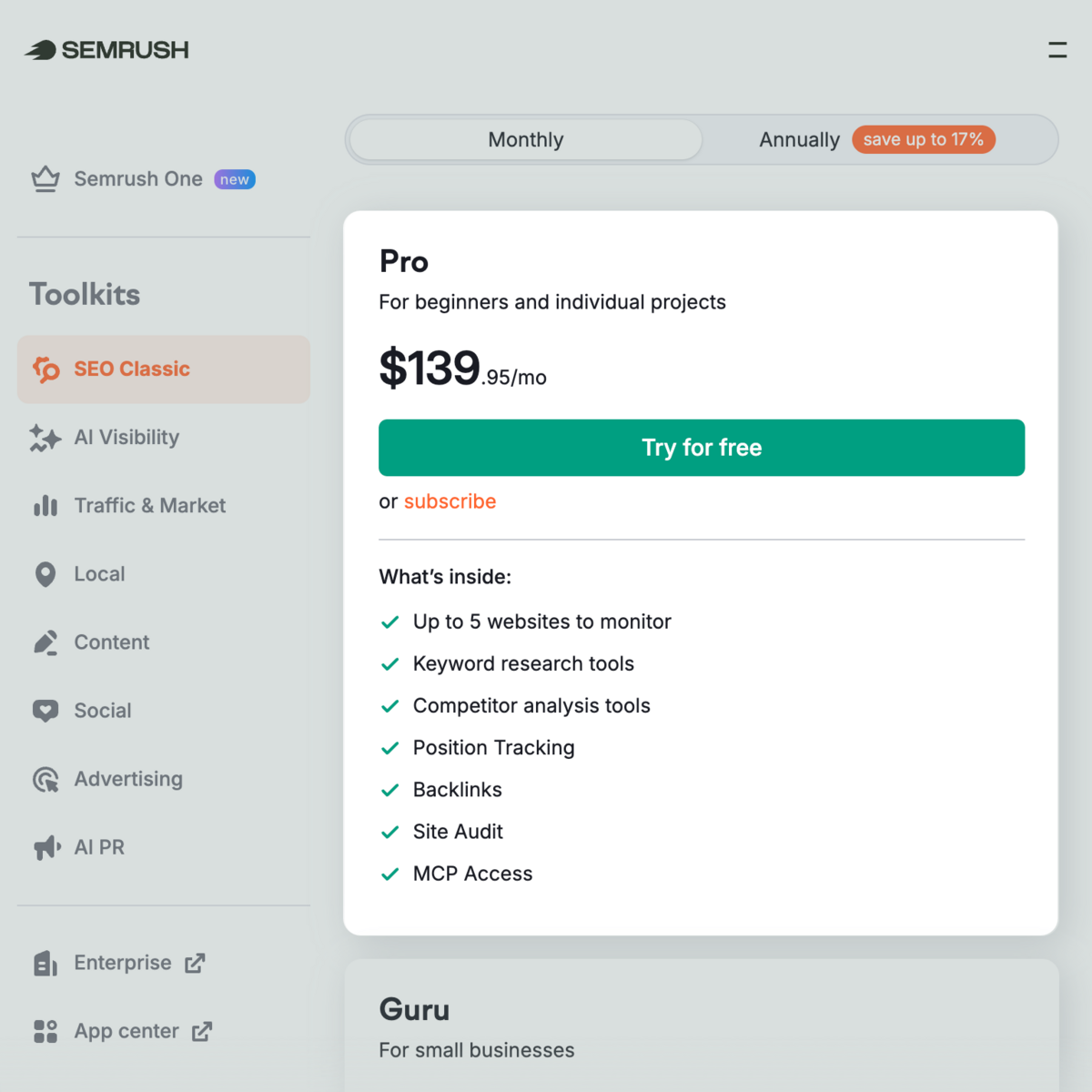Select the AI Visibility sparkle icon

point(45,438)
